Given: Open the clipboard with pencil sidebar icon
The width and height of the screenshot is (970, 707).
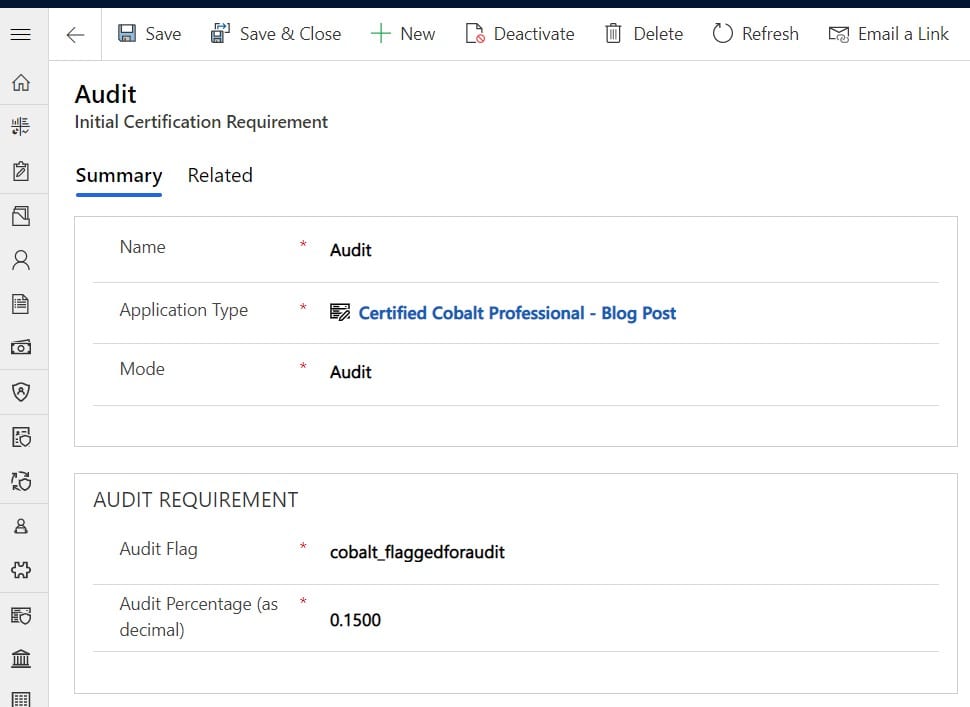Looking at the screenshot, I should (x=21, y=171).
